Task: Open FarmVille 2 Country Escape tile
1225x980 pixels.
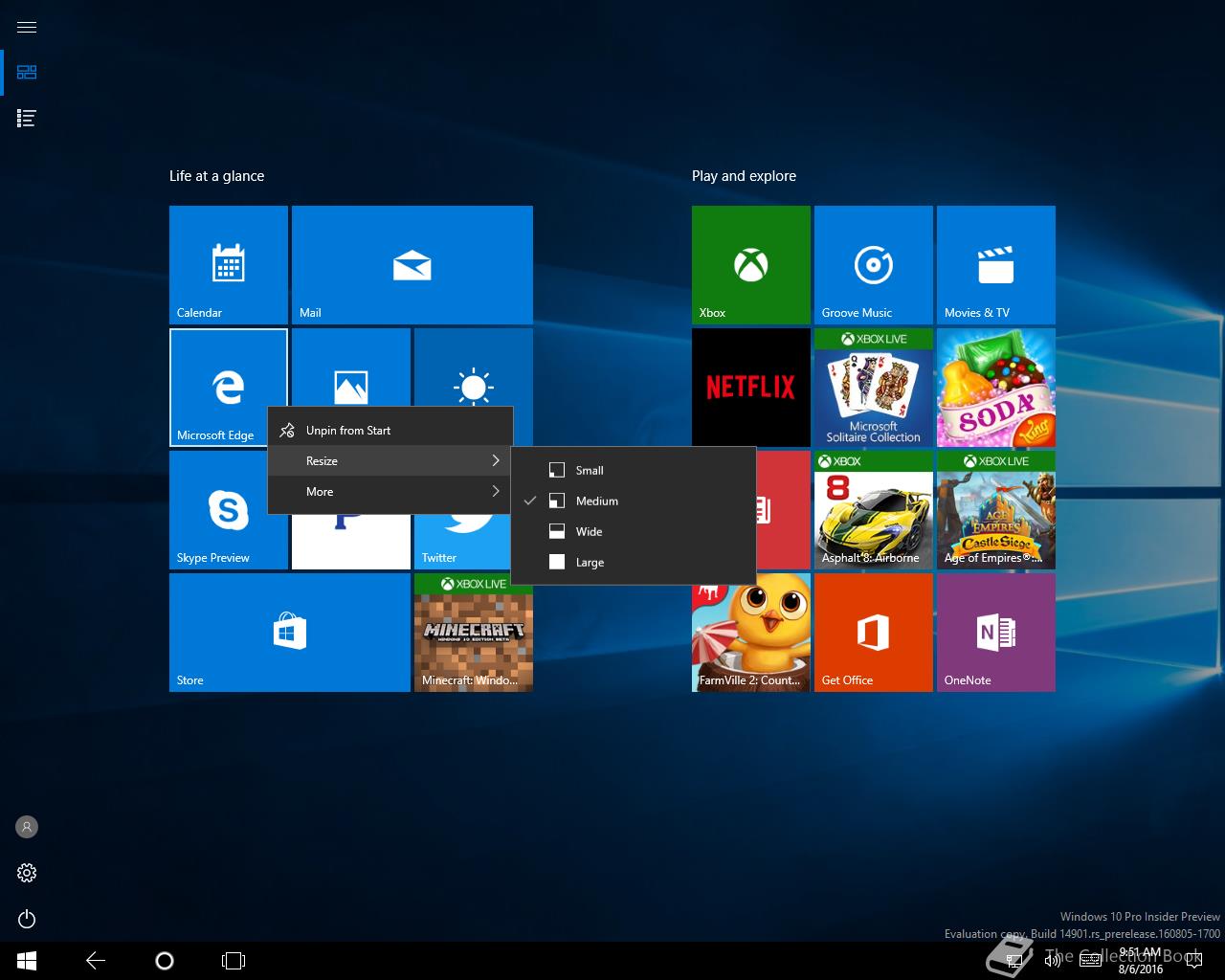Action: 751,636
